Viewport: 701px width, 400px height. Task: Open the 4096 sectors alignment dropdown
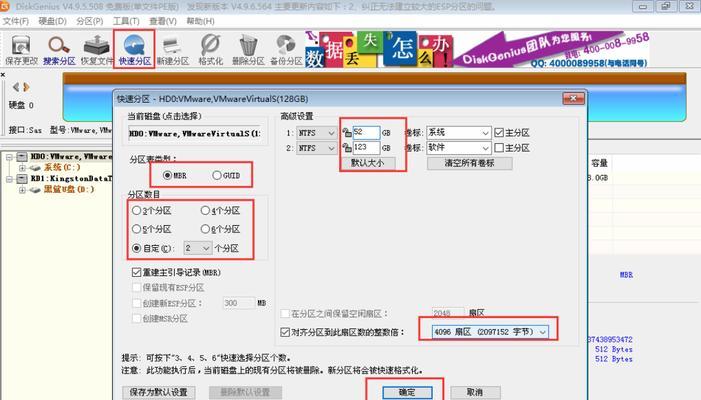(490, 332)
